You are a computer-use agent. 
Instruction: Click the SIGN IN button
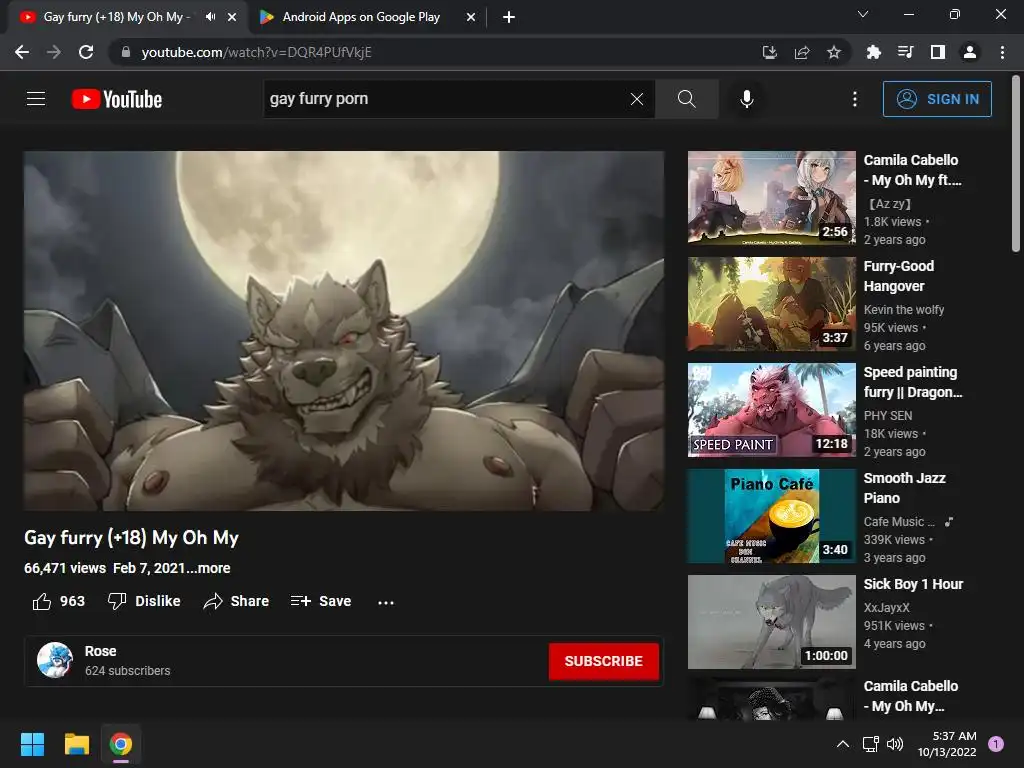937,99
